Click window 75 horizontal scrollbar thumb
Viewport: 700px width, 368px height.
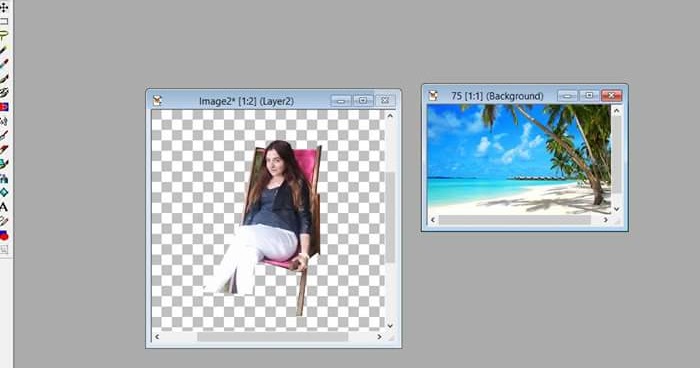tap(514, 220)
